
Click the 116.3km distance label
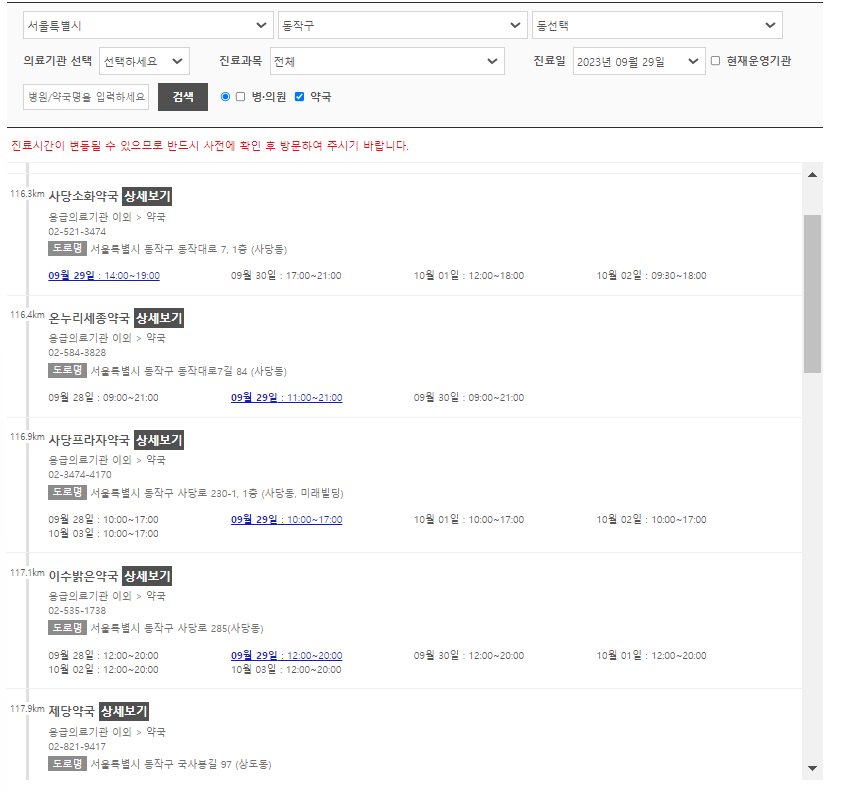[x=27, y=194]
